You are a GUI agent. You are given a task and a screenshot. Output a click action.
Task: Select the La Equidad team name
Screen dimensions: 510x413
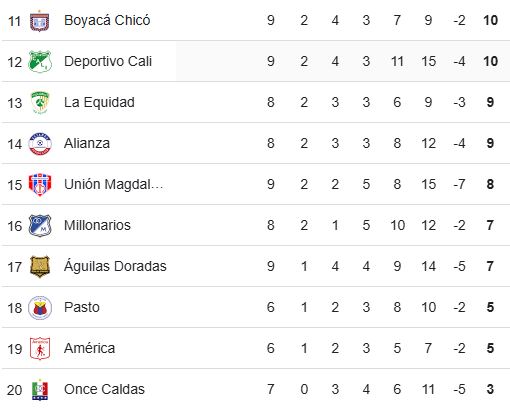(99, 102)
